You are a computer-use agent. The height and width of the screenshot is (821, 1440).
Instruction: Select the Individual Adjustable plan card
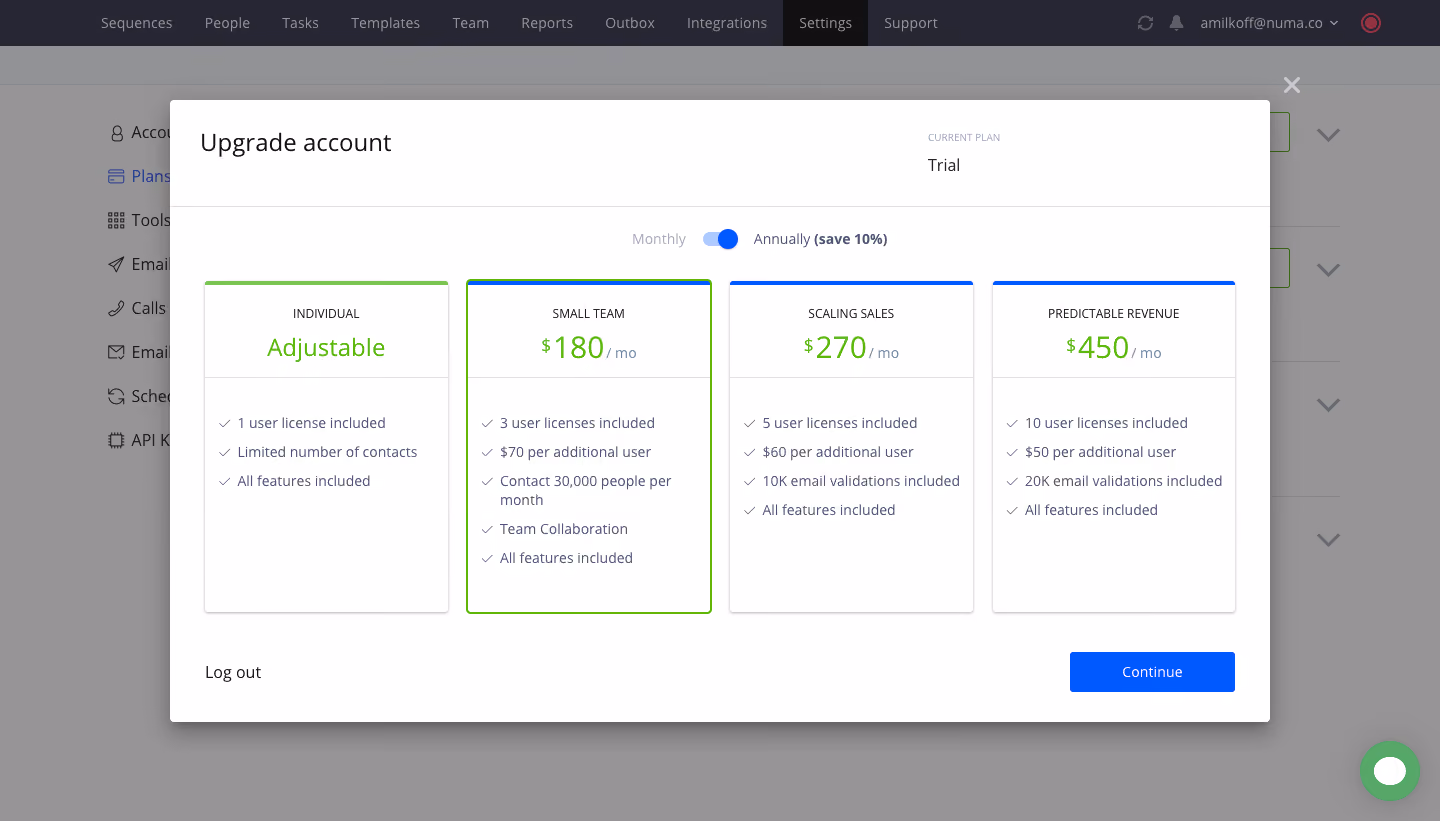326,447
